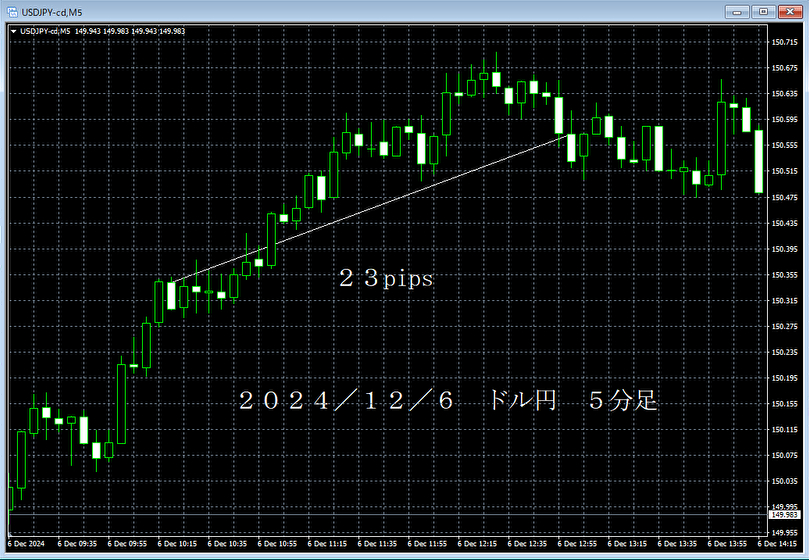Select the '2024/12/6 ドル円 5分足' label

448,401
